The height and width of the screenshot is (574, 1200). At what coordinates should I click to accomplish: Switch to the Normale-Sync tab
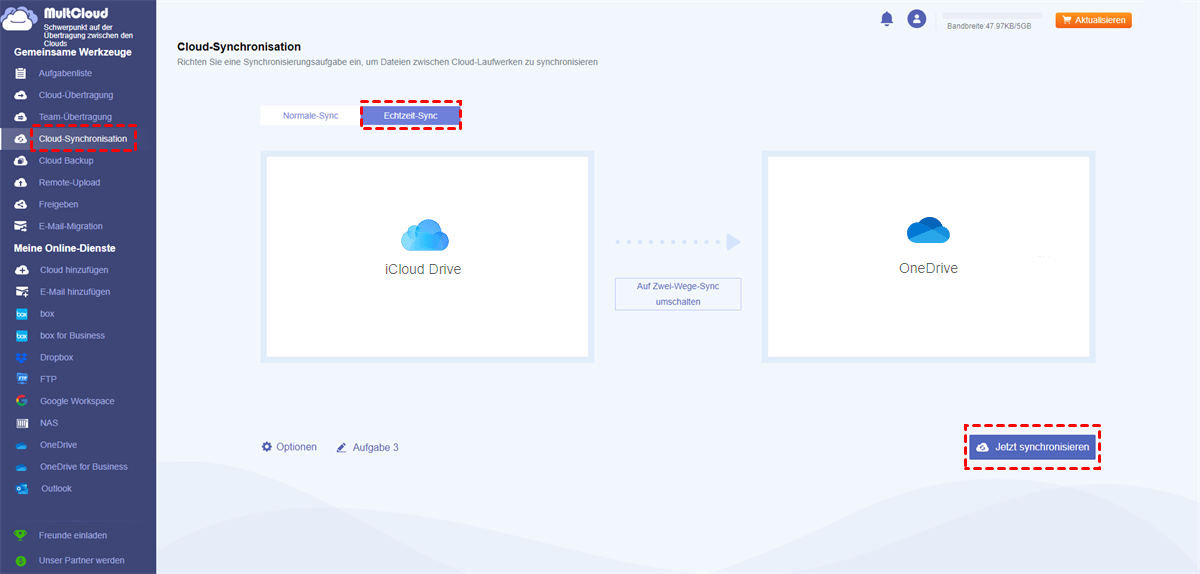(x=310, y=116)
